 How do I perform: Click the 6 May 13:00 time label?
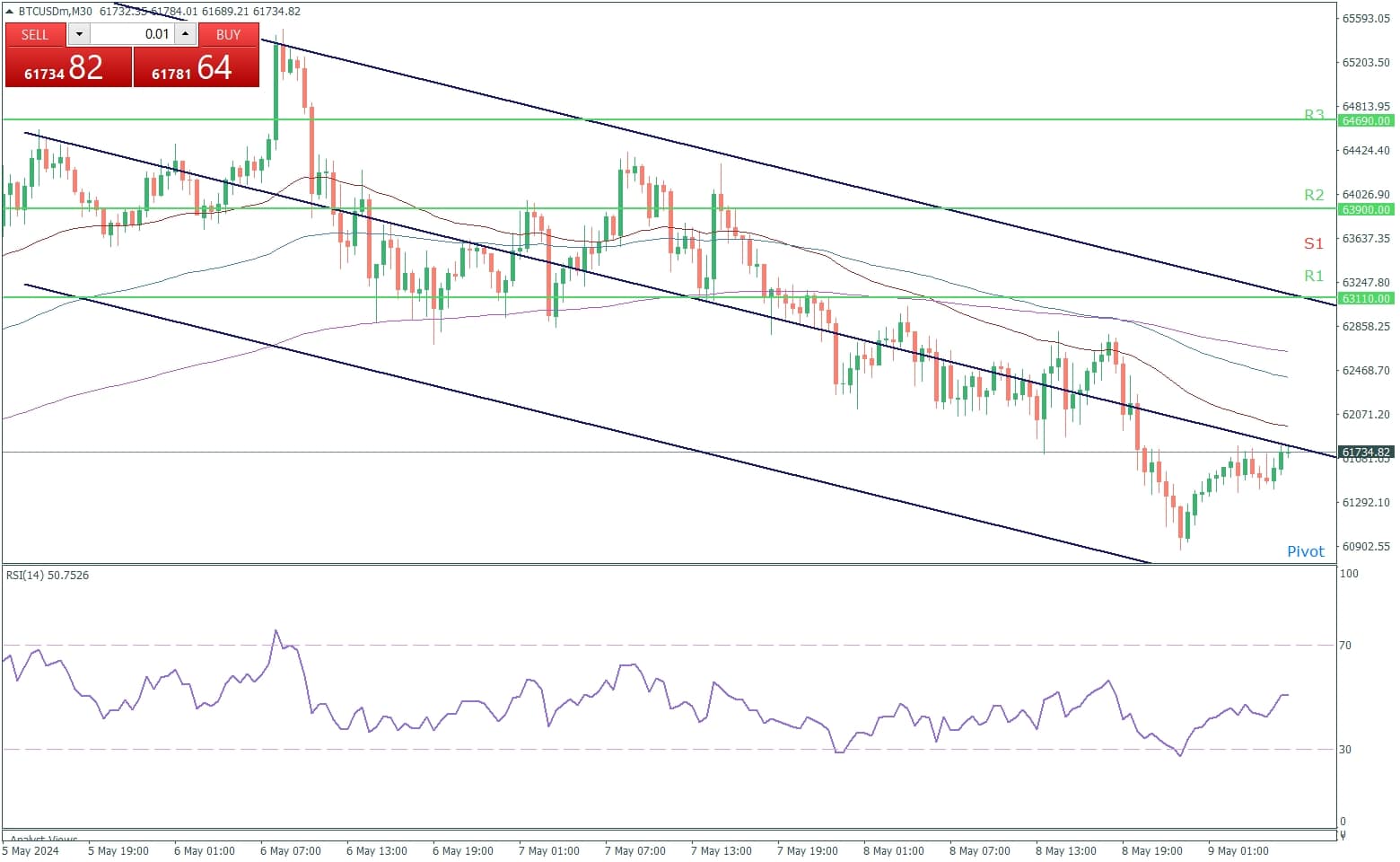pyautogui.click(x=377, y=850)
